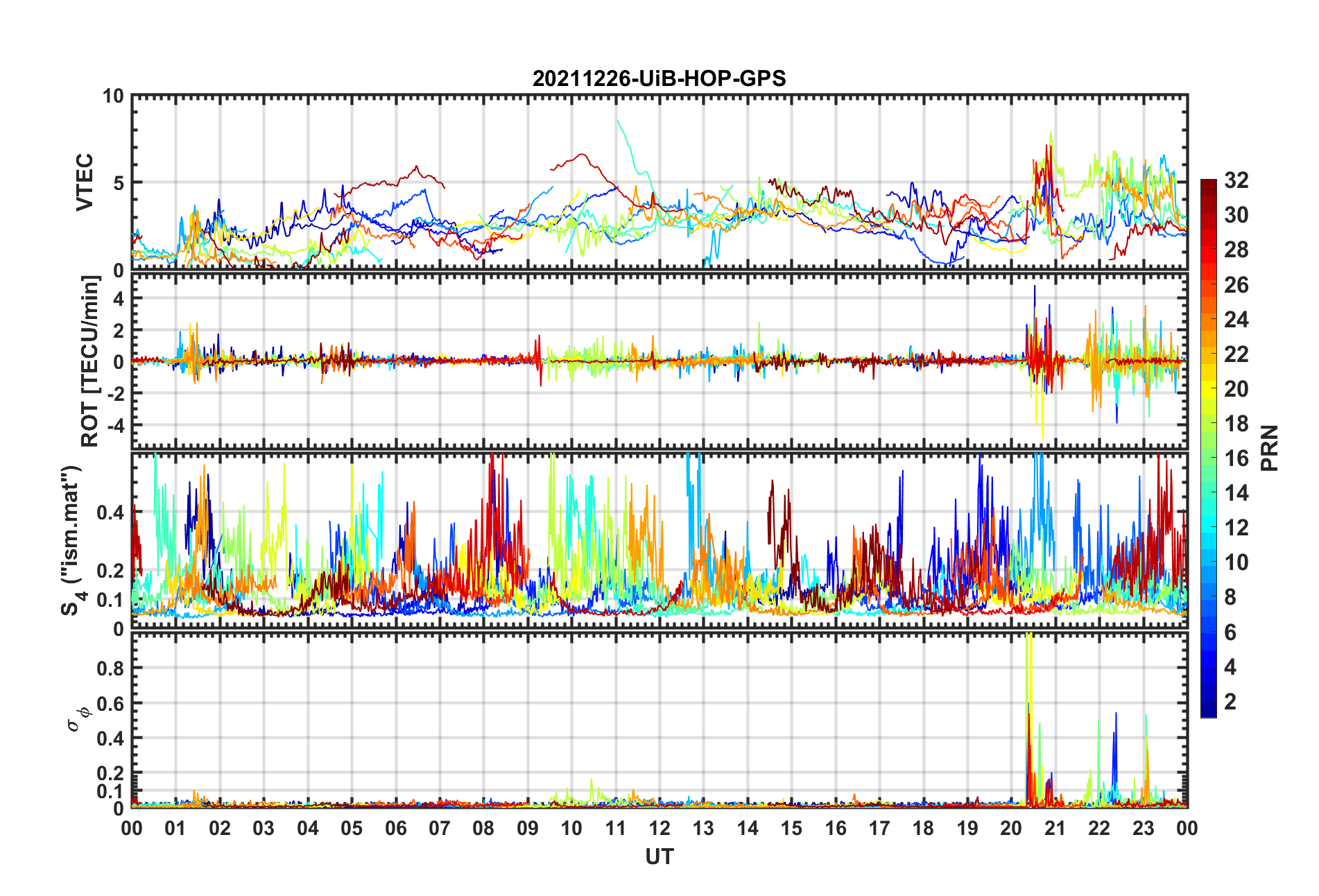This screenshot has height=896, width=1319.
Task: Click the "0.6" tick on the sigma-phi y-axis
Action: point(110,703)
